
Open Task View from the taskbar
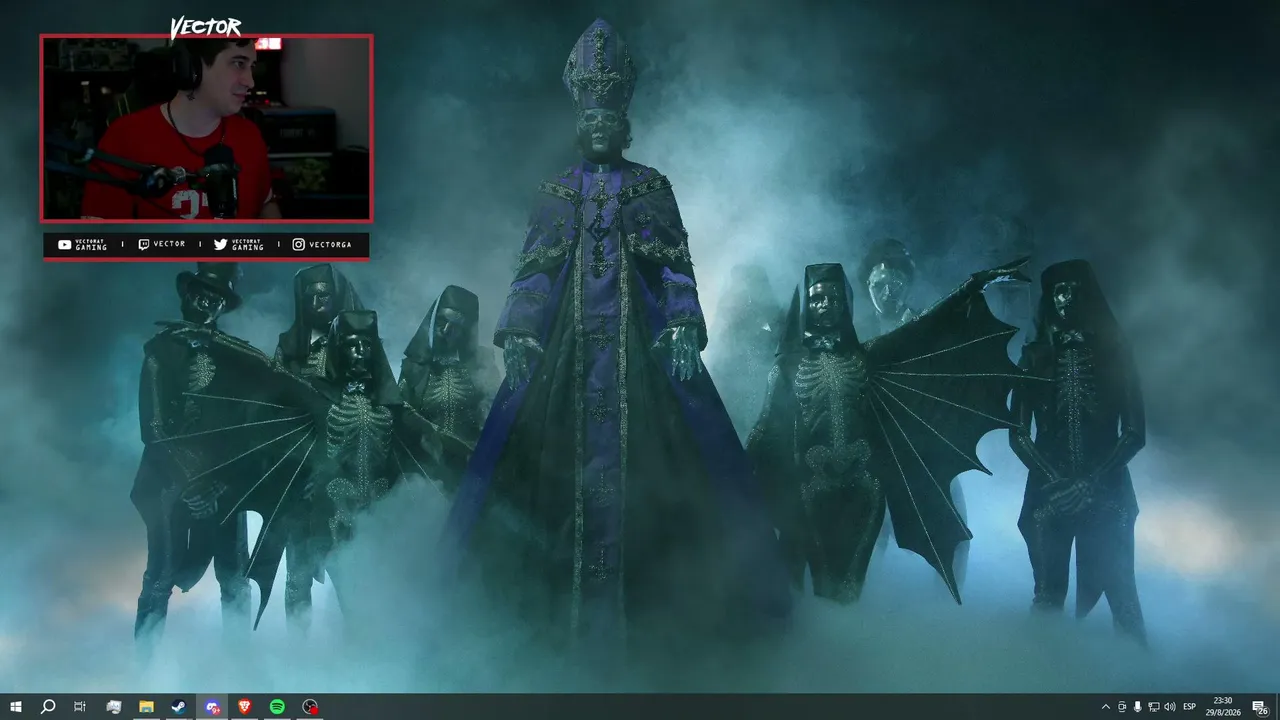pyautogui.click(x=80, y=707)
